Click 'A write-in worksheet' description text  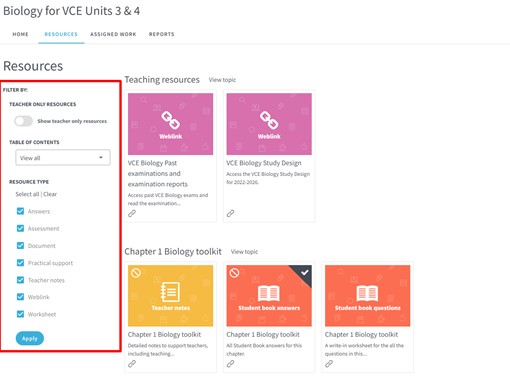point(364,349)
